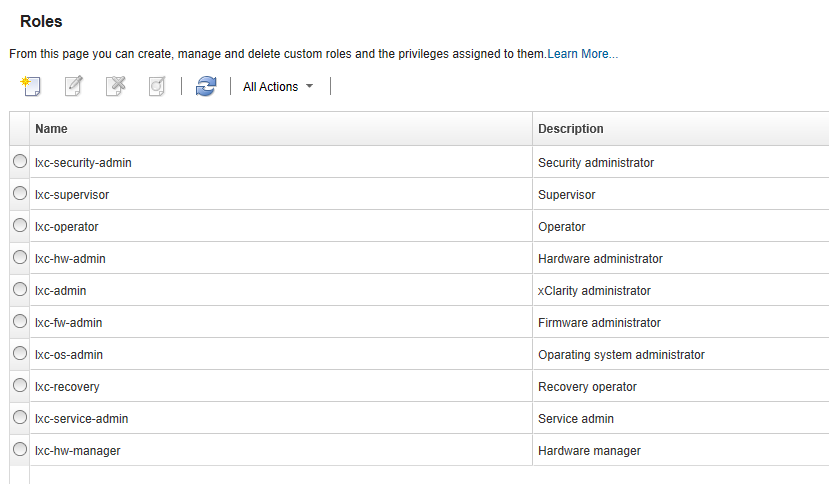Click the Firmware administrator description cell
This screenshot has width=829, height=484.
(599, 323)
